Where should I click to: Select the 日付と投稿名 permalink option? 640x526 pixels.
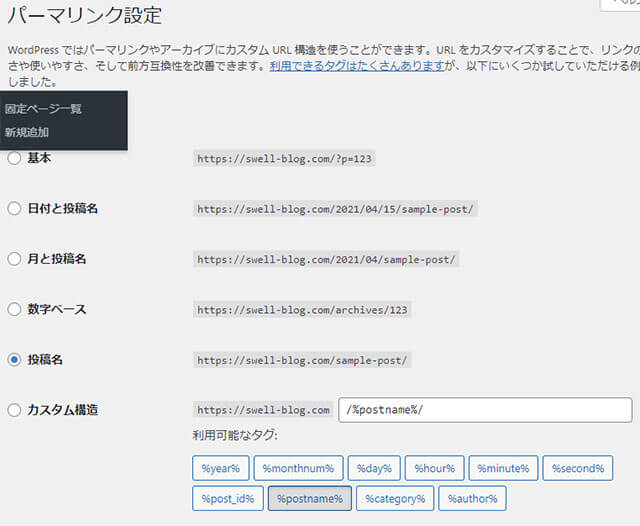coord(14,208)
